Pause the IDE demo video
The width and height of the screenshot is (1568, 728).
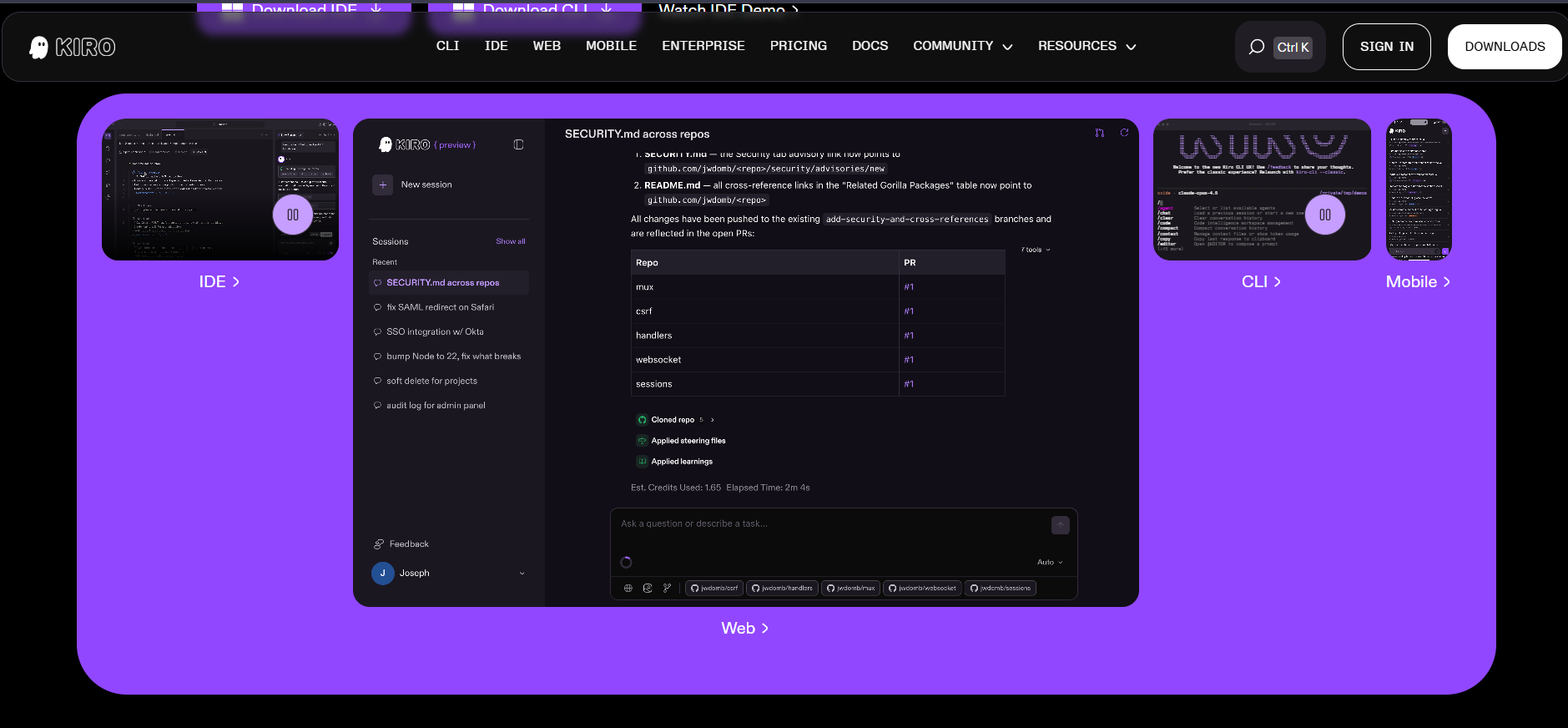[293, 215]
